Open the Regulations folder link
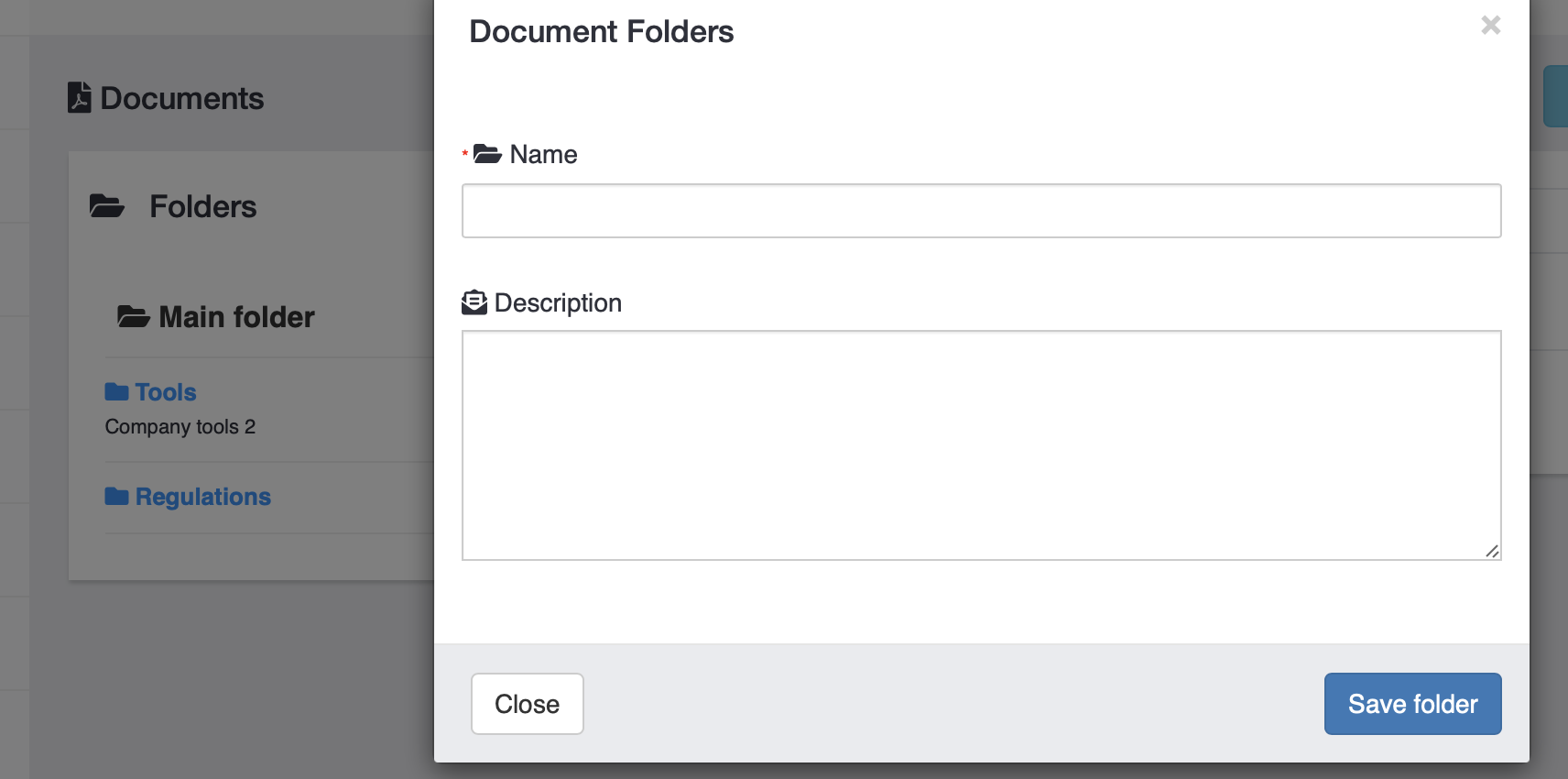The image size is (1568, 779). [x=202, y=497]
